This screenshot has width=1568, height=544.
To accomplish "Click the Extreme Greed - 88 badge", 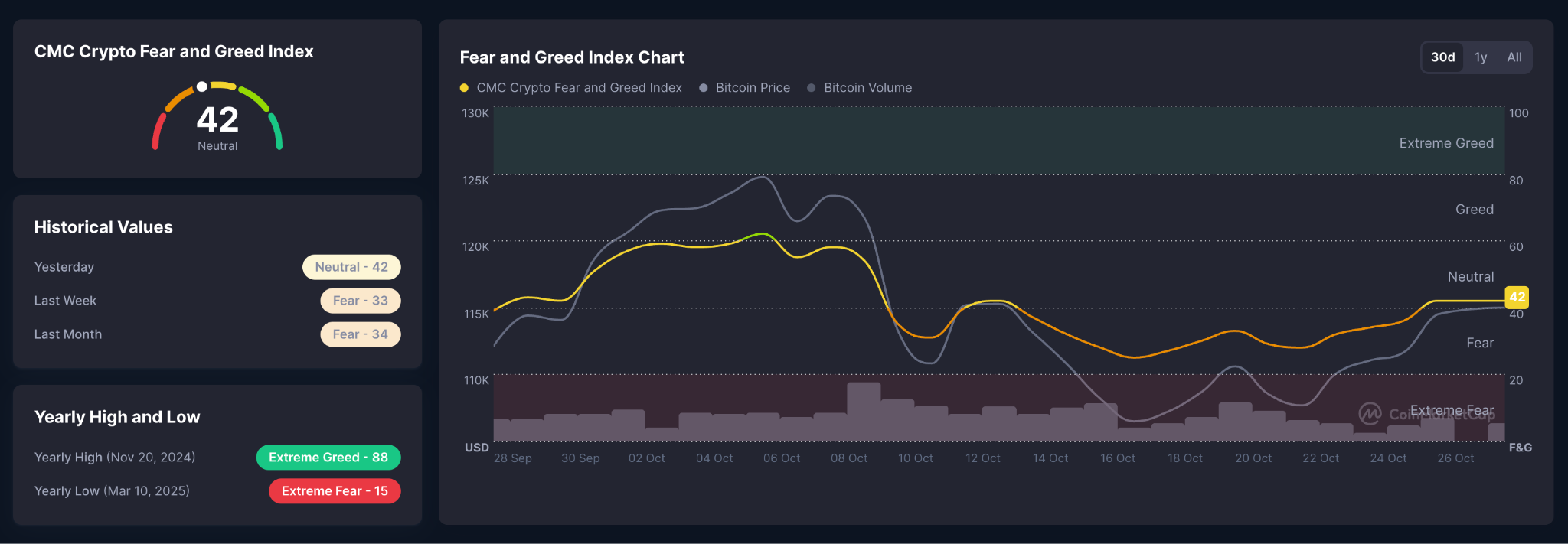I will 328,458.
